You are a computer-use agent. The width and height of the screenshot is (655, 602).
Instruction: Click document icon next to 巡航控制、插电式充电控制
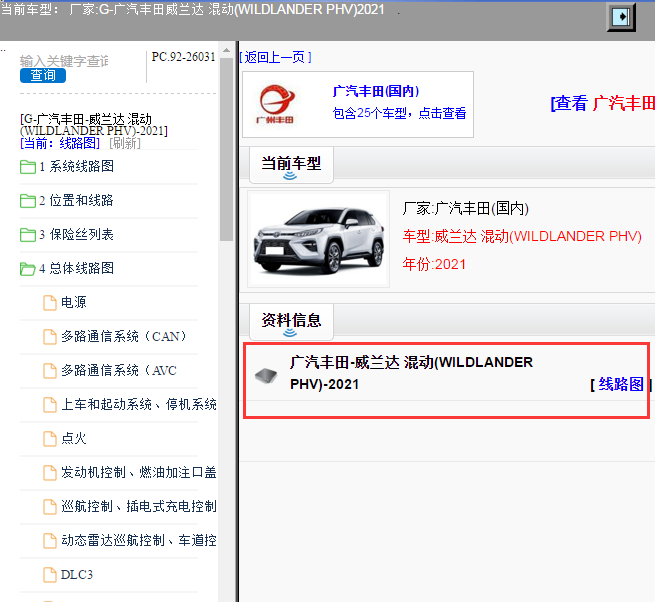tap(50, 507)
